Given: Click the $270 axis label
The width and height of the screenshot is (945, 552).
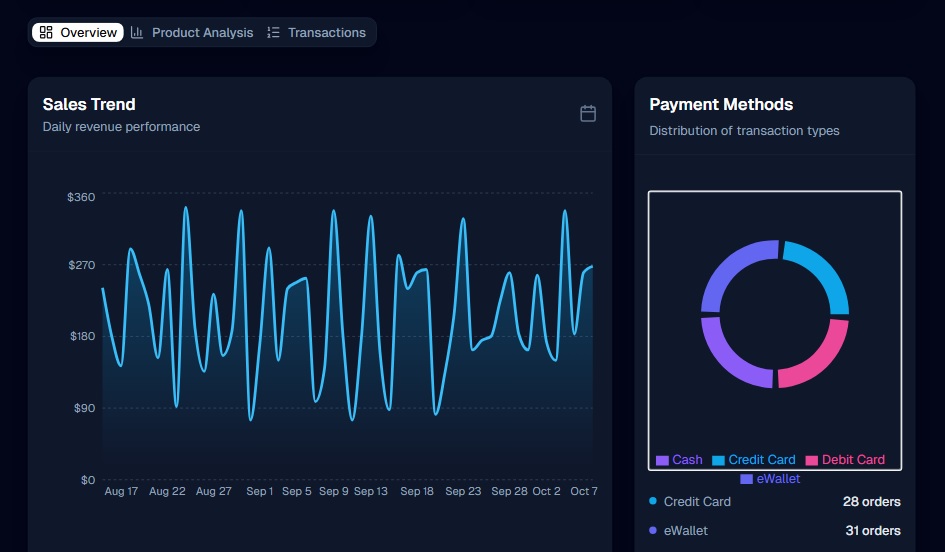Looking at the screenshot, I should coord(81,265).
